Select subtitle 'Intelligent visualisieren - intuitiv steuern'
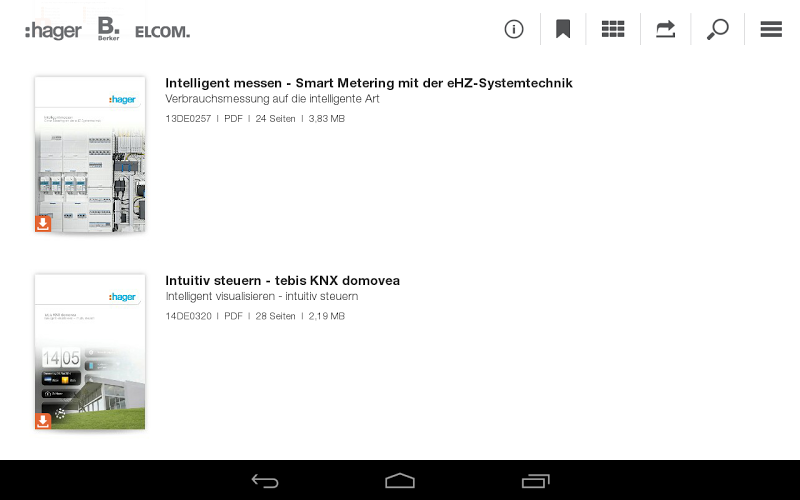 coord(262,296)
